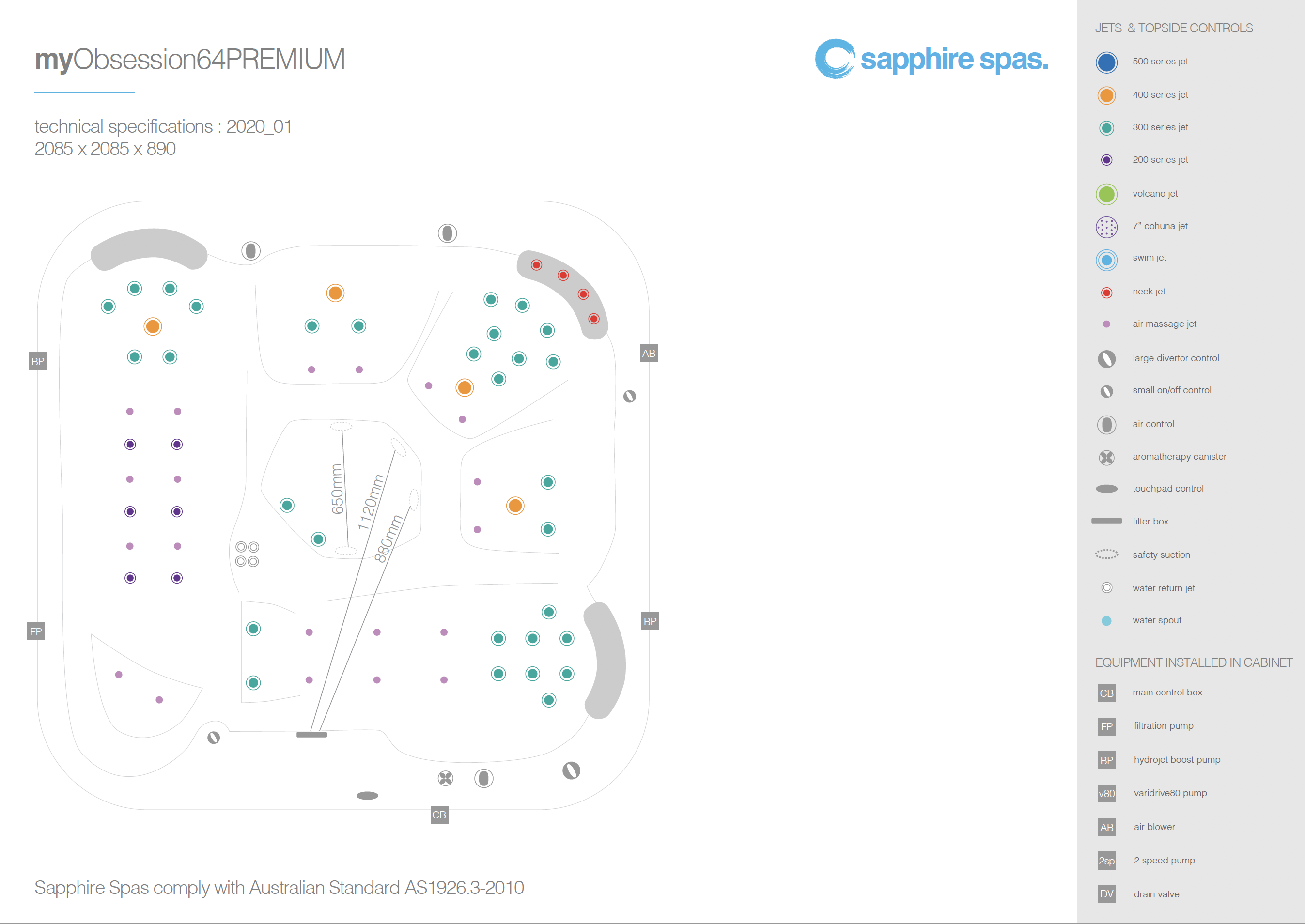The image size is (1305, 924).
Task: Select the dotted 7" cohuna jet legend icon
Action: [x=1106, y=227]
